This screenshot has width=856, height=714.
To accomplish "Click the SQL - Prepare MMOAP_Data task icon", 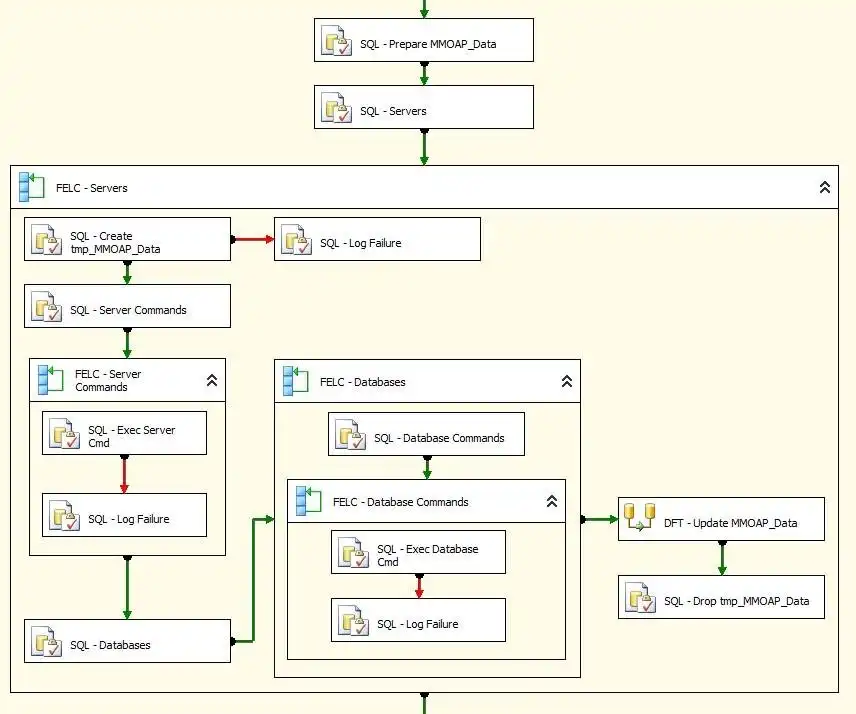I will tap(336, 40).
